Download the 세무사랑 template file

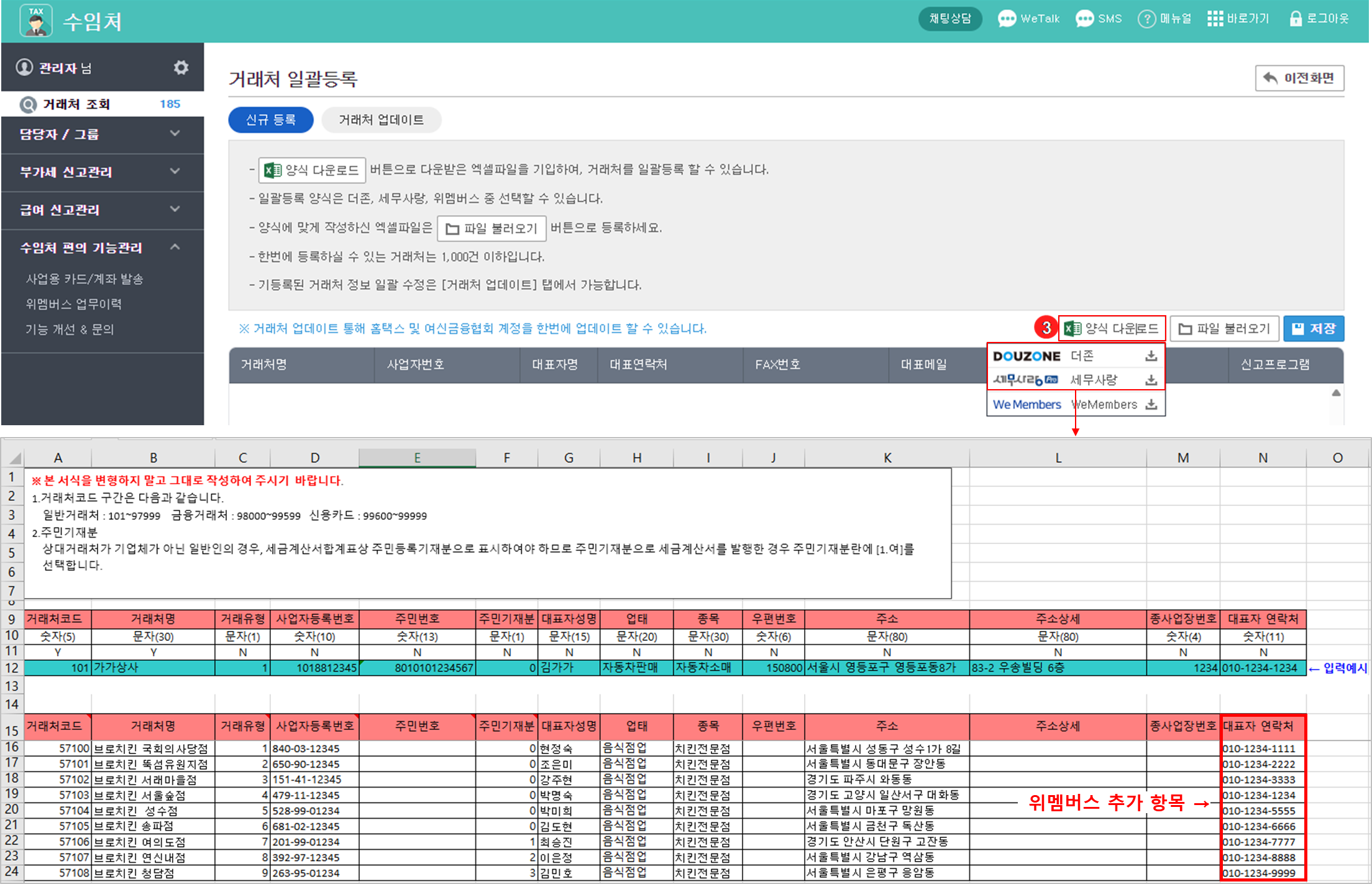(1151, 380)
